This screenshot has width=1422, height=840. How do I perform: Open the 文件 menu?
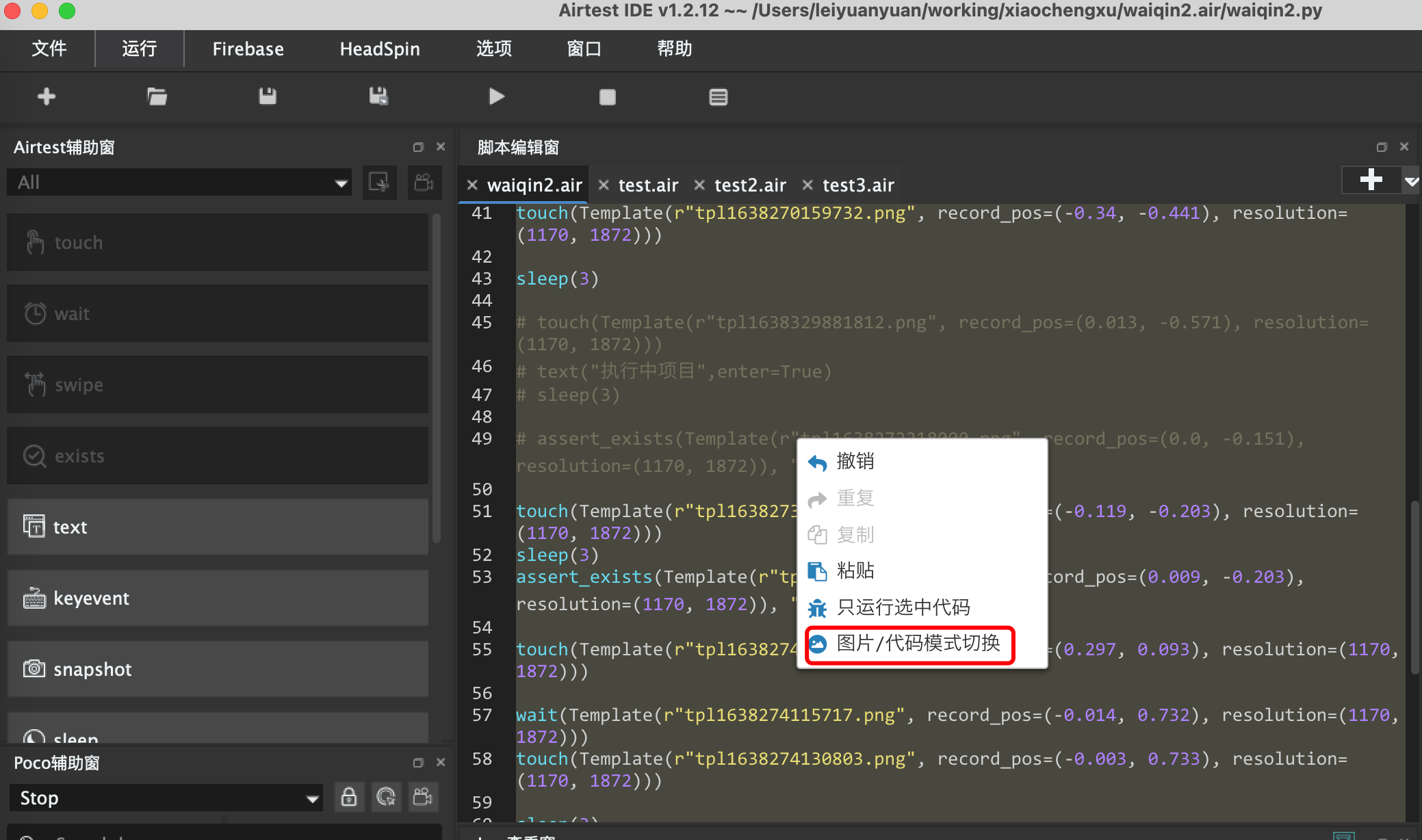coord(49,49)
